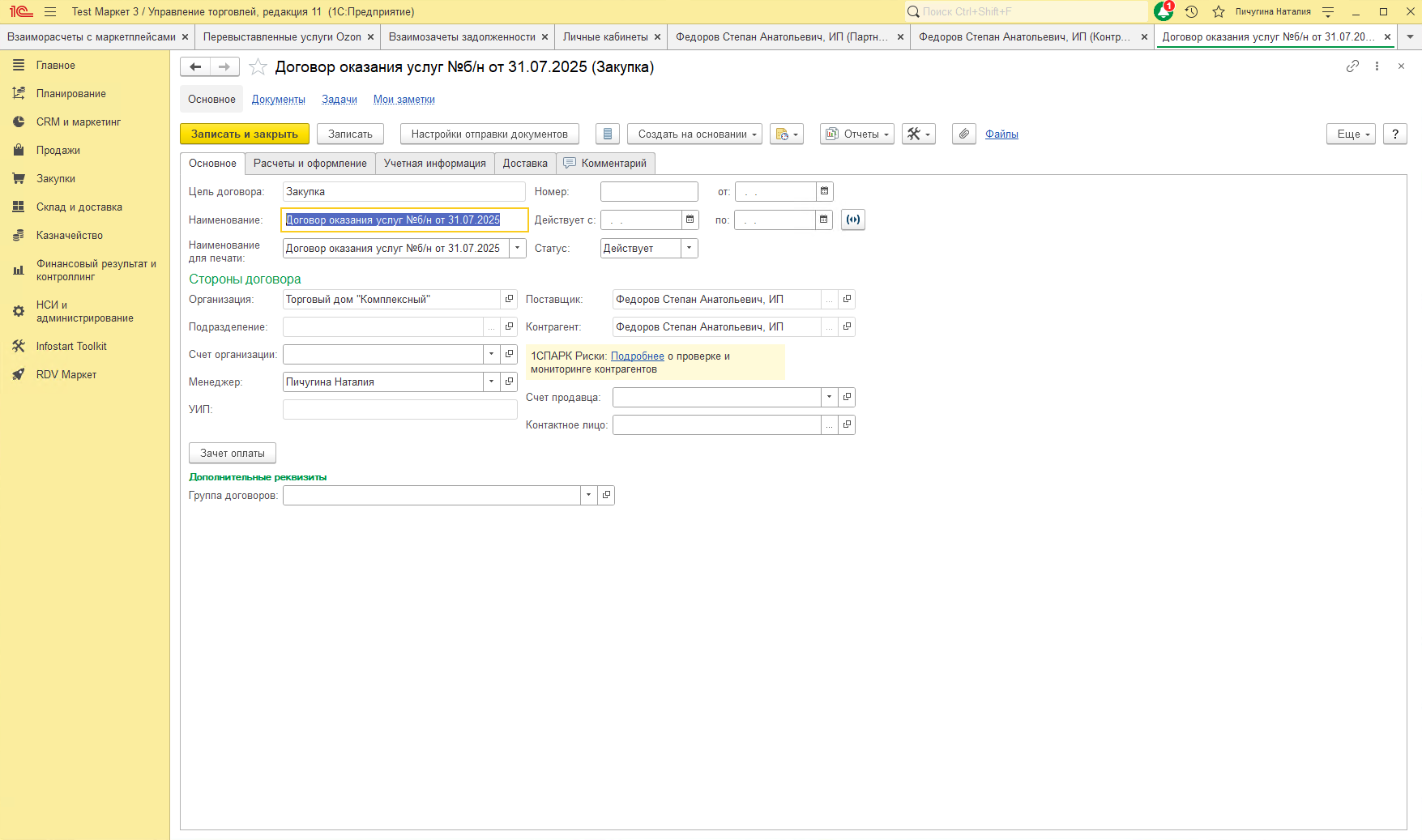Screen dimensions: 1422x840
Task: Follow the 'Подробнее' link for 1СПАРК Риски
Action: click(637, 356)
